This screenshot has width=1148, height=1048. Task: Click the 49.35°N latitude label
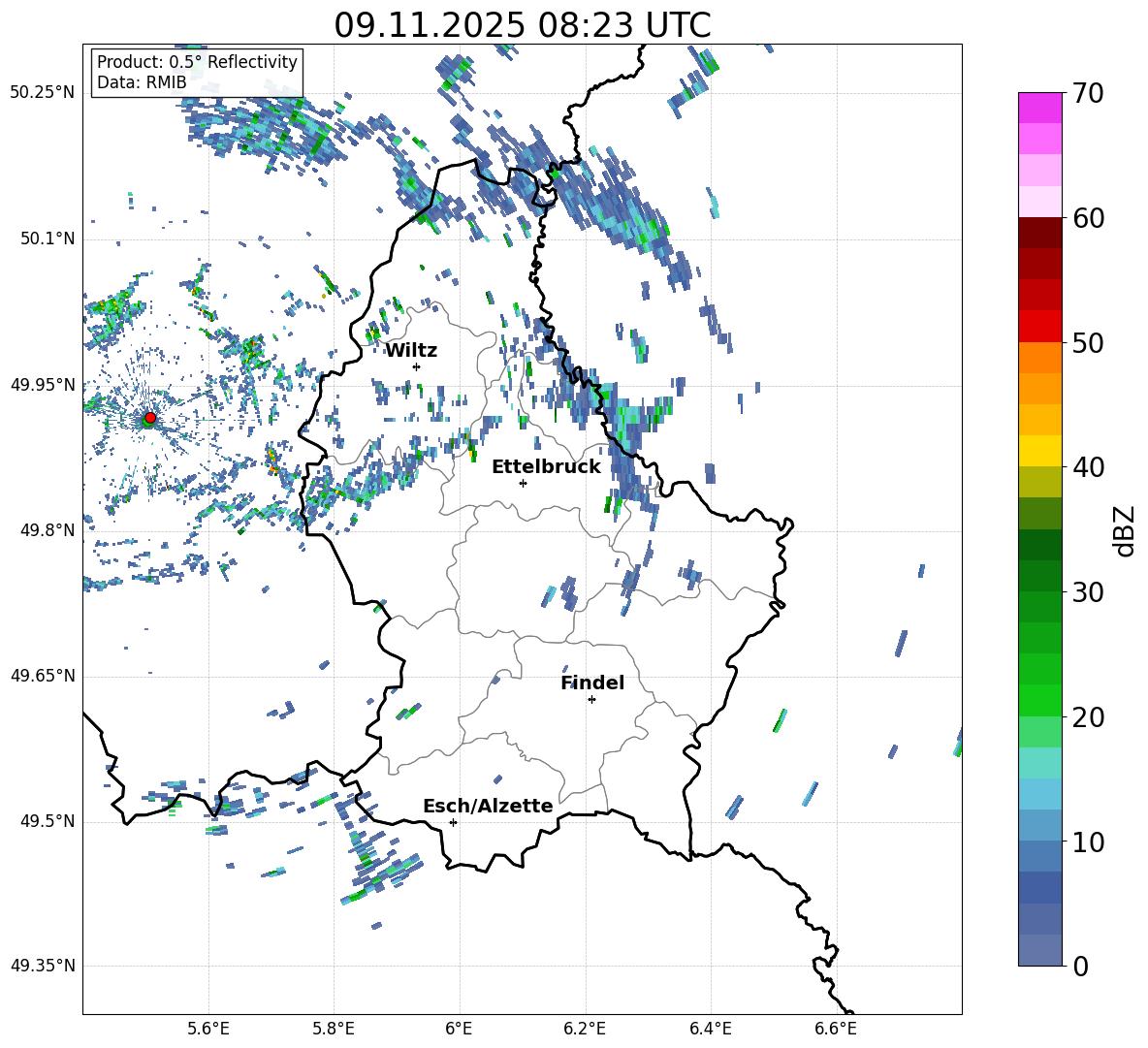(x=43, y=966)
